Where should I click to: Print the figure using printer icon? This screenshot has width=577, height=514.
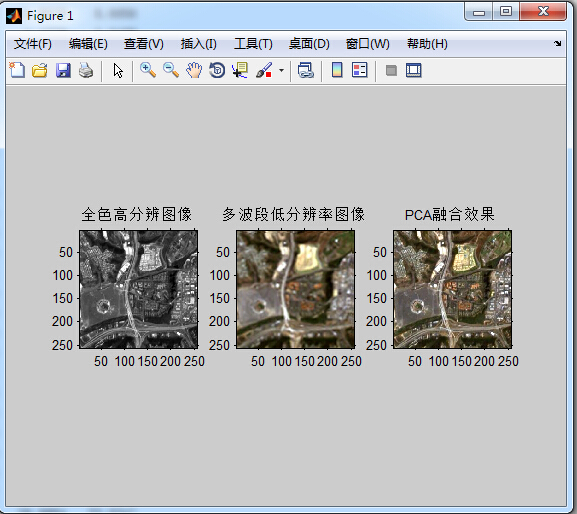click(x=86, y=70)
